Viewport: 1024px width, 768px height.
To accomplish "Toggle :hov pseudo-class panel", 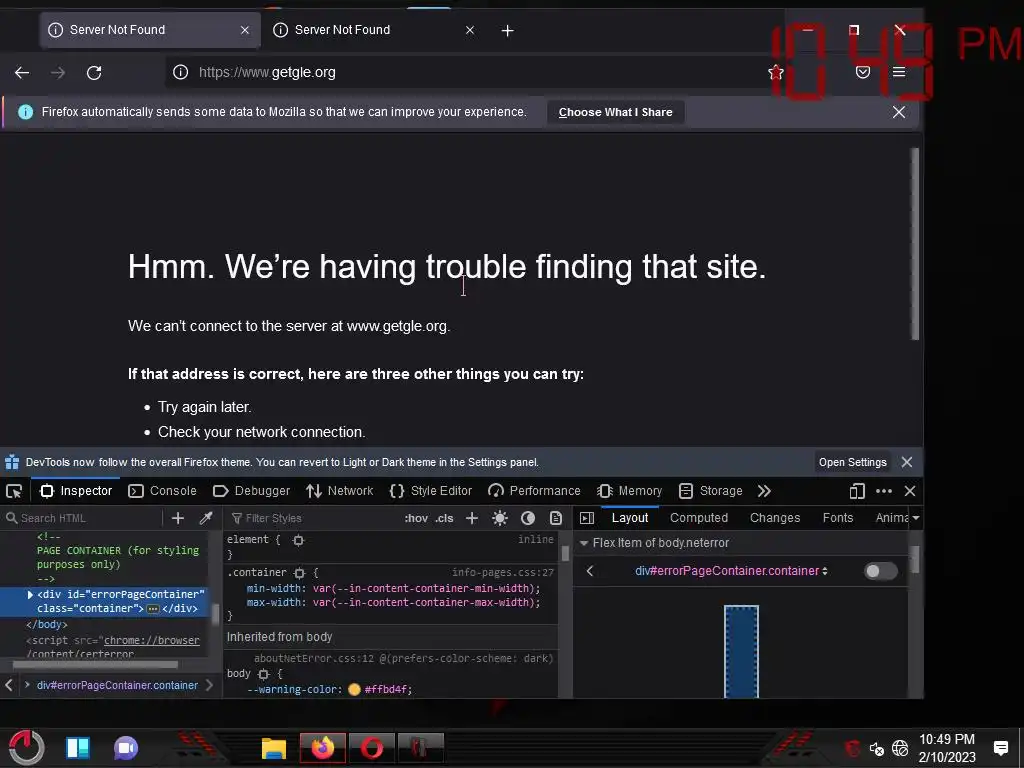I will tap(416, 519).
